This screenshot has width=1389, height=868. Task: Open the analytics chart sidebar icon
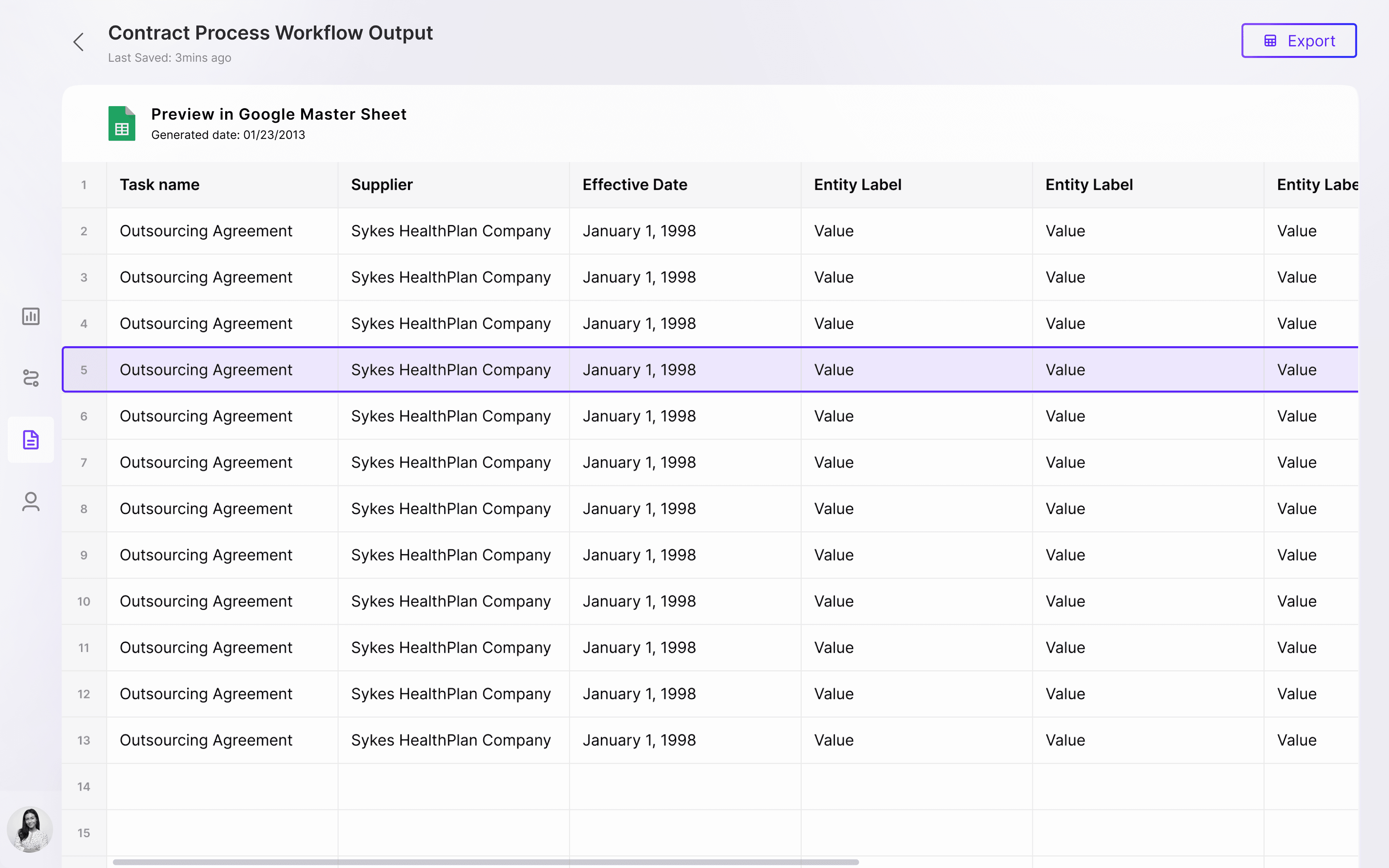click(x=31, y=316)
